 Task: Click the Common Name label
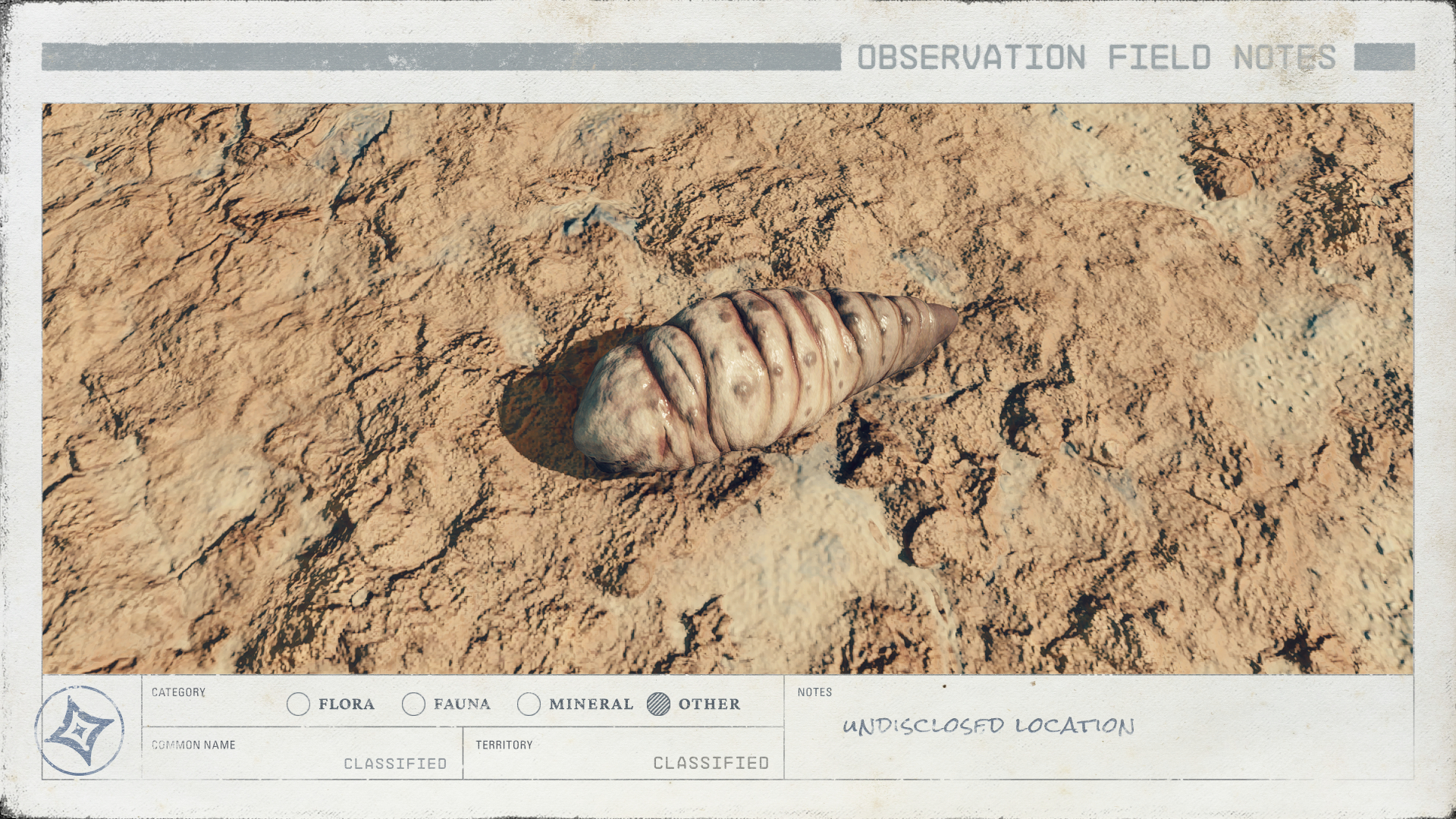click(193, 745)
